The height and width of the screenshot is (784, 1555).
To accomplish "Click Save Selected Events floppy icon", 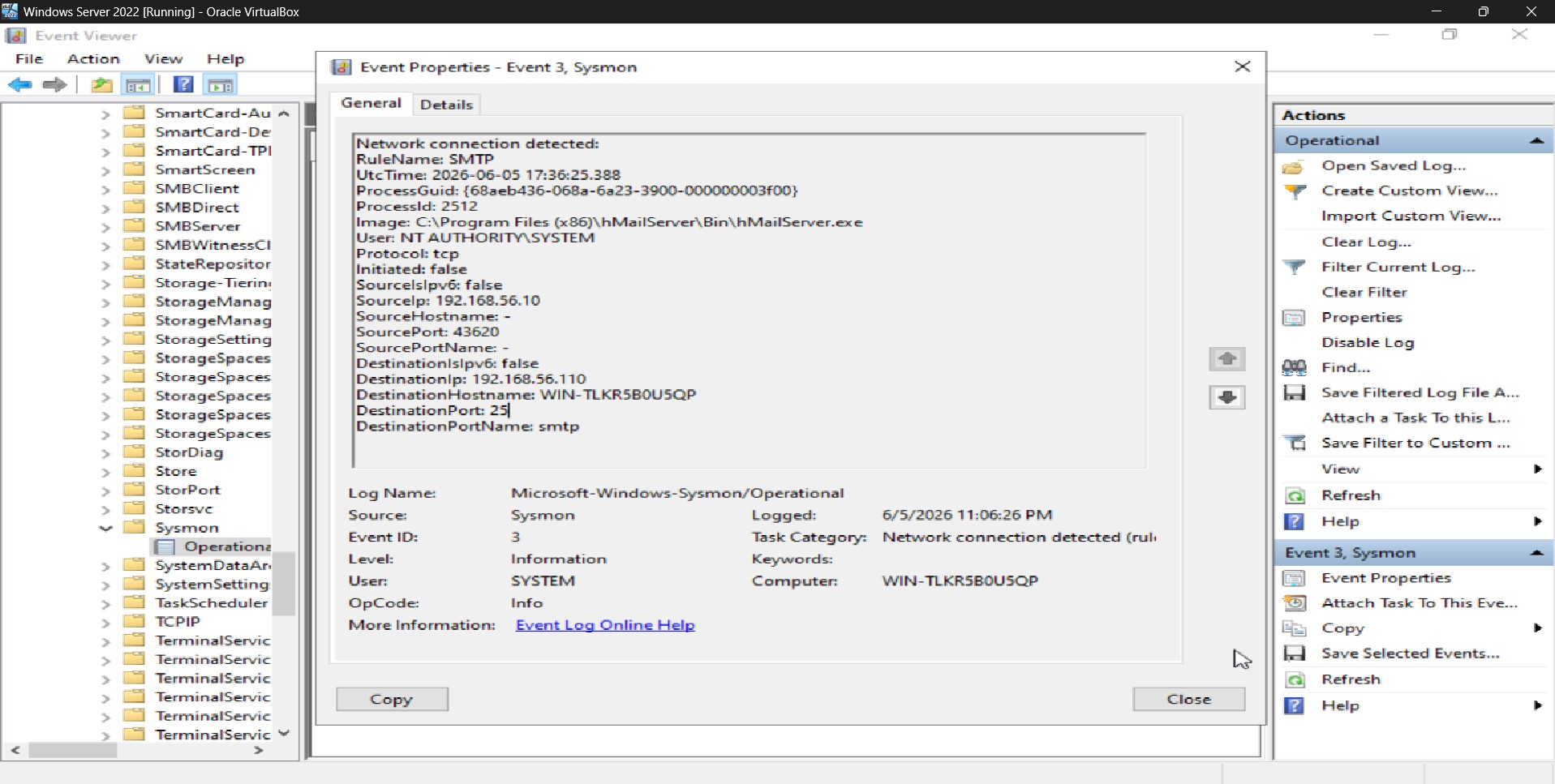I will coord(1294,653).
